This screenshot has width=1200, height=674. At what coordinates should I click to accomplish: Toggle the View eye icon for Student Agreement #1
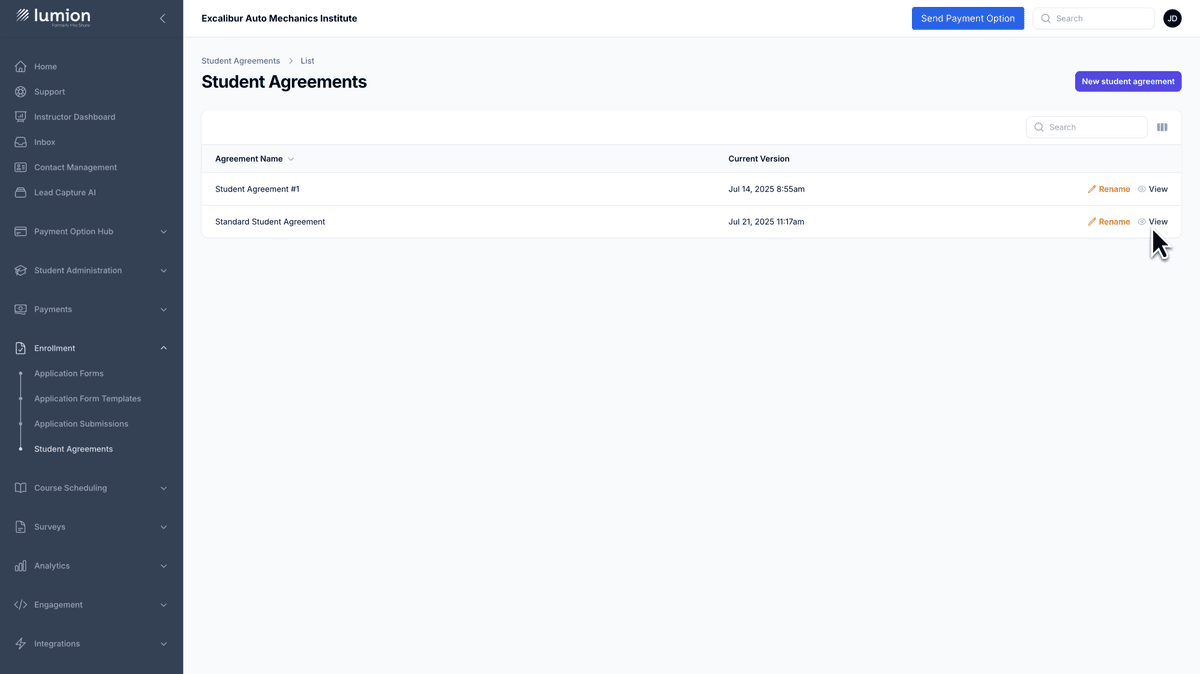[1141, 189]
